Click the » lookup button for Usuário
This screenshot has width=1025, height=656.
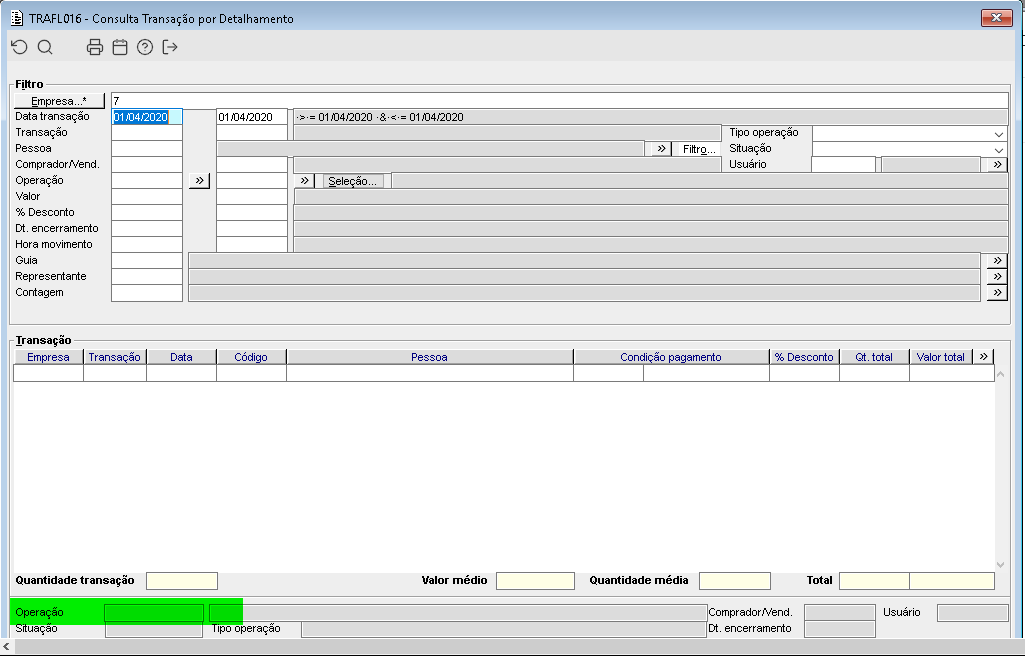[996, 164]
